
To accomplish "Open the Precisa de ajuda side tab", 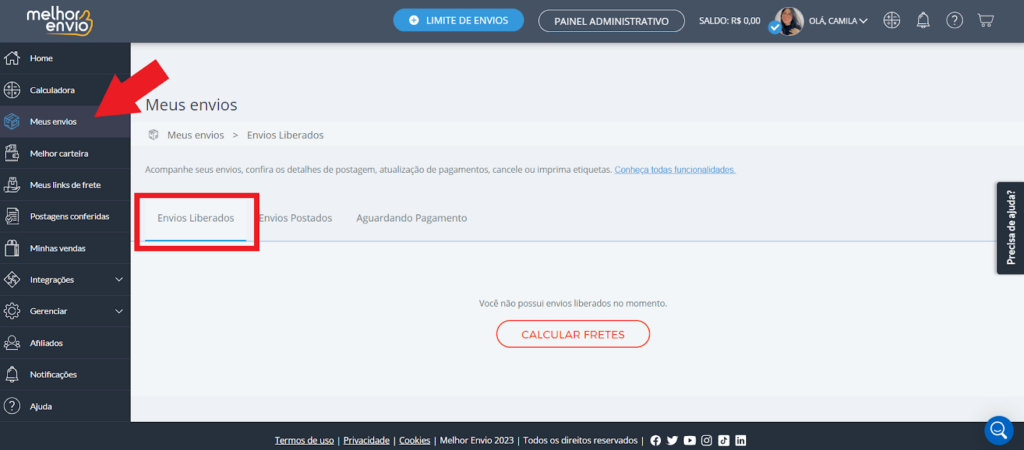I will [1010, 227].
